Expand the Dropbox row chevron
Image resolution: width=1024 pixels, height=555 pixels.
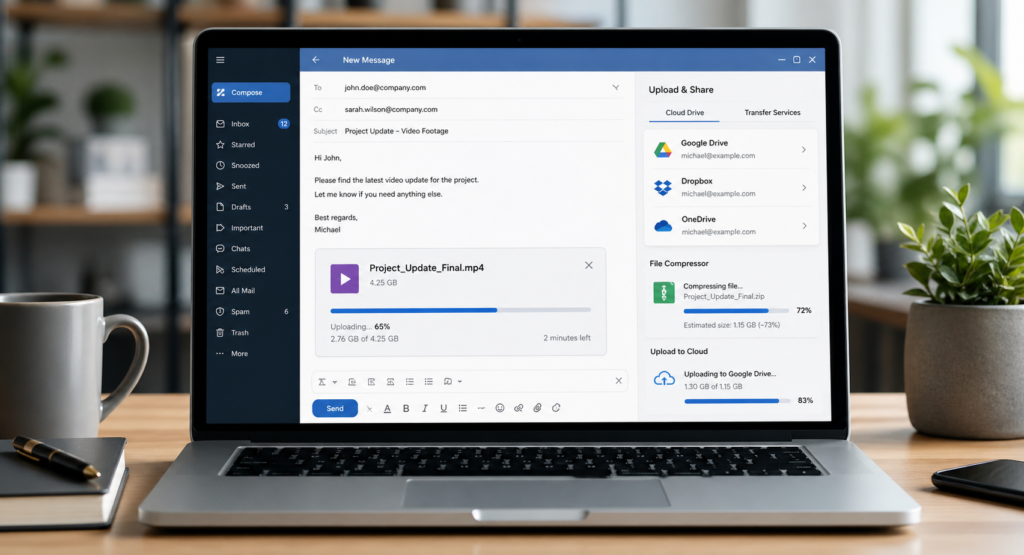click(804, 188)
